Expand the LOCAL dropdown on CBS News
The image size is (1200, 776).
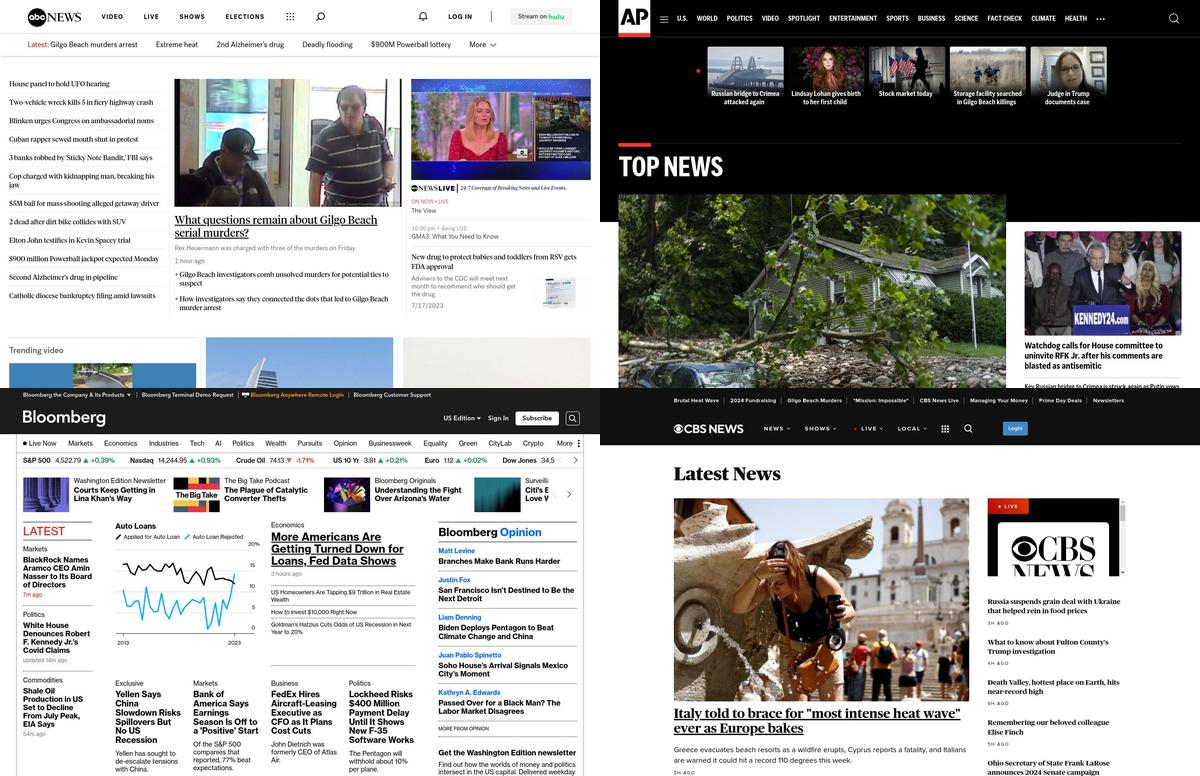click(x=910, y=428)
